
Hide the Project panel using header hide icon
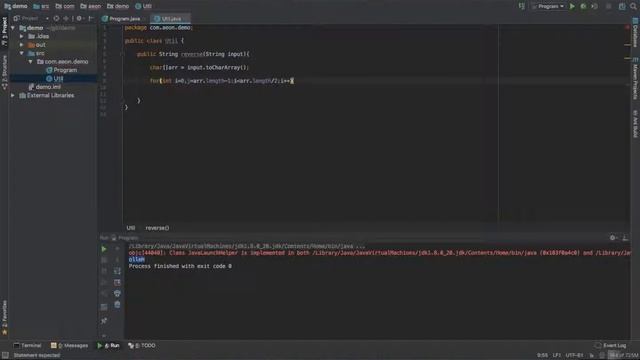click(x=91, y=18)
